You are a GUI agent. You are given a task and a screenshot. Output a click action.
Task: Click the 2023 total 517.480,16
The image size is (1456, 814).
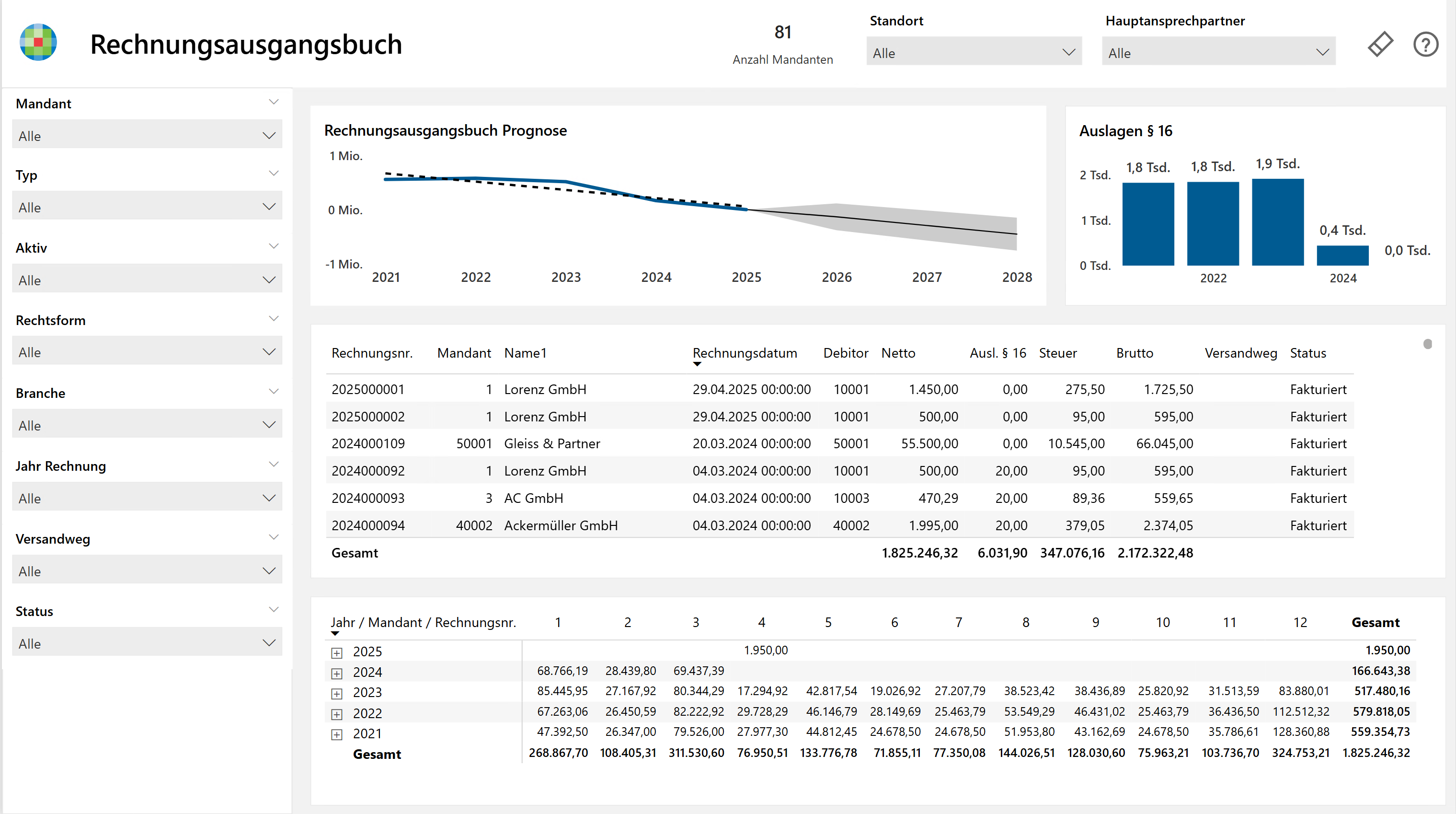pos(1382,691)
